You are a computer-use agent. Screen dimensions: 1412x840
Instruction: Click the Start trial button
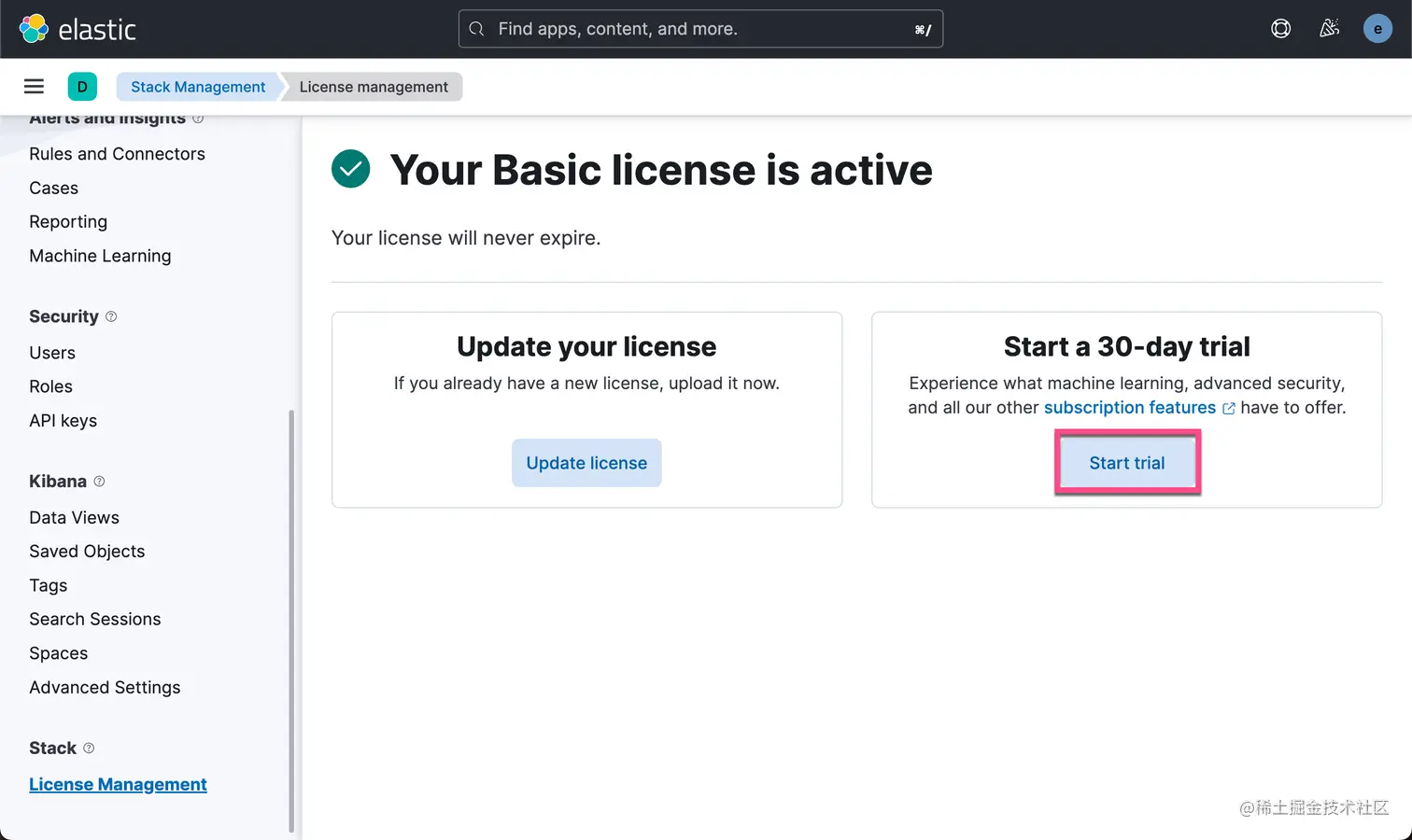pyautogui.click(x=1127, y=463)
